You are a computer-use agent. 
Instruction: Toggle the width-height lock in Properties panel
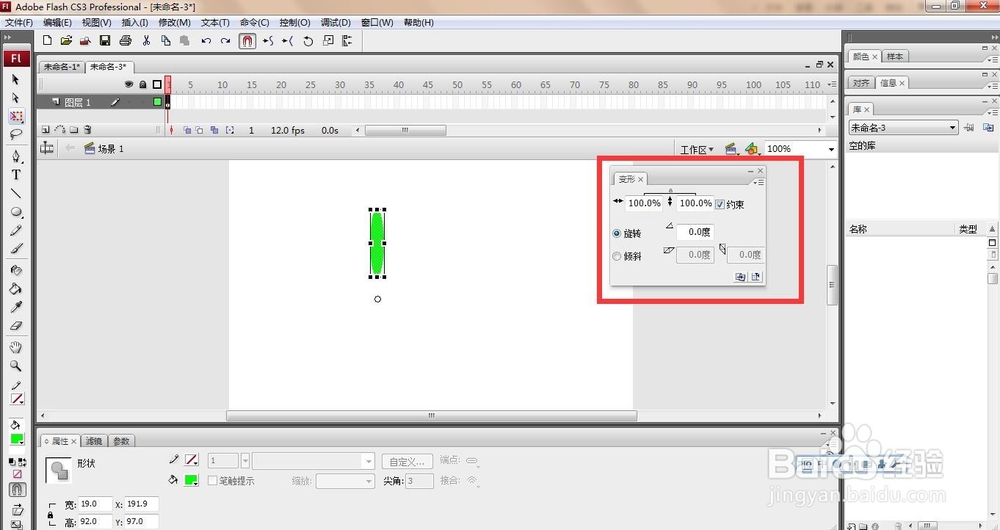(x=50, y=514)
